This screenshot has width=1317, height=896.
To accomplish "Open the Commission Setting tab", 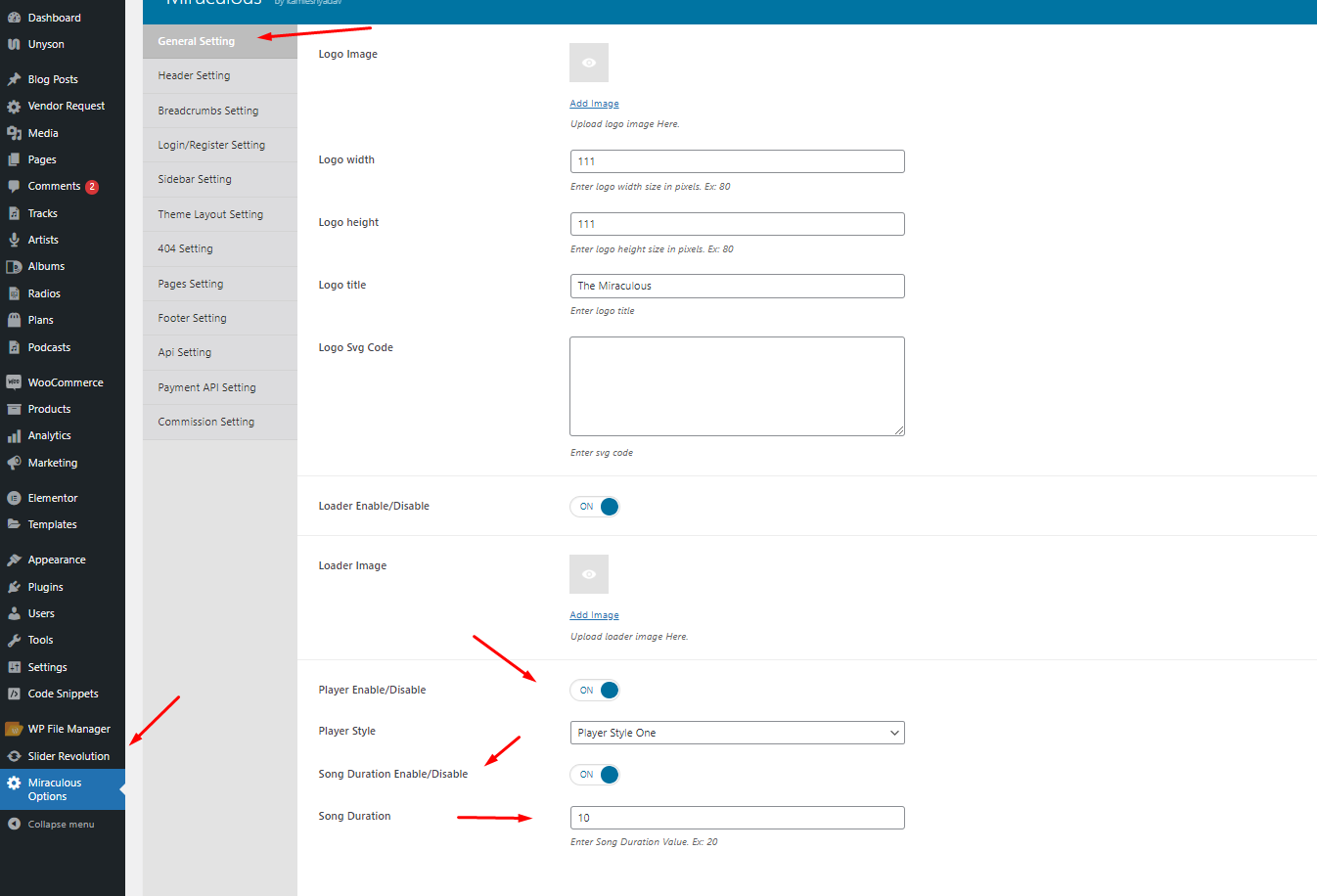I will click(220, 423).
